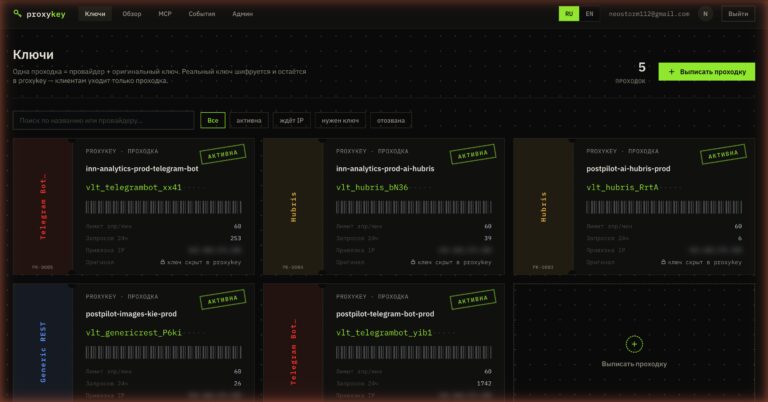Click the barcode on inn-analytics-prod-telegram-bot card
768x402 pixels.
tap(164, 207)
